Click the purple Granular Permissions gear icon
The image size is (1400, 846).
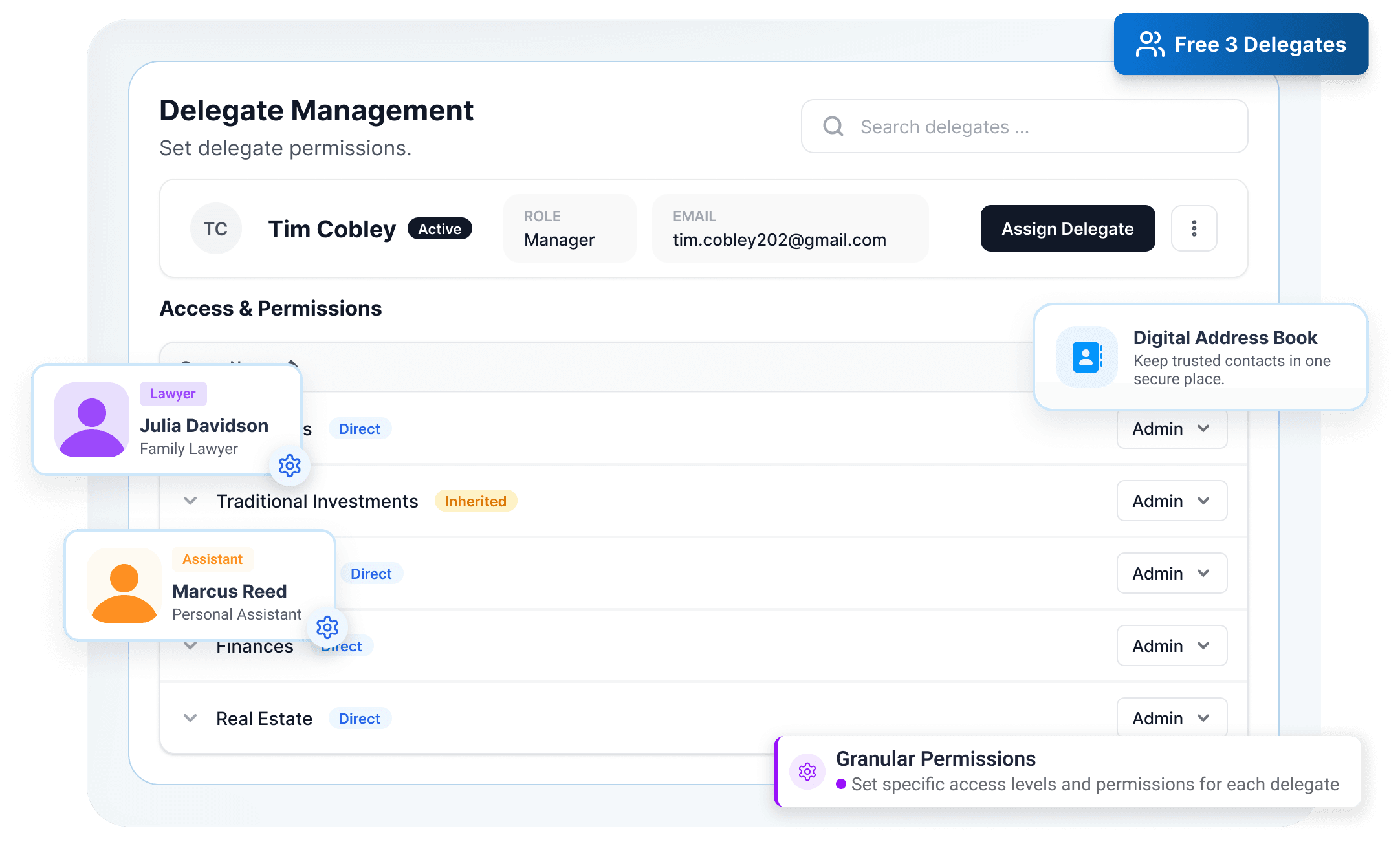pos(807,772)
